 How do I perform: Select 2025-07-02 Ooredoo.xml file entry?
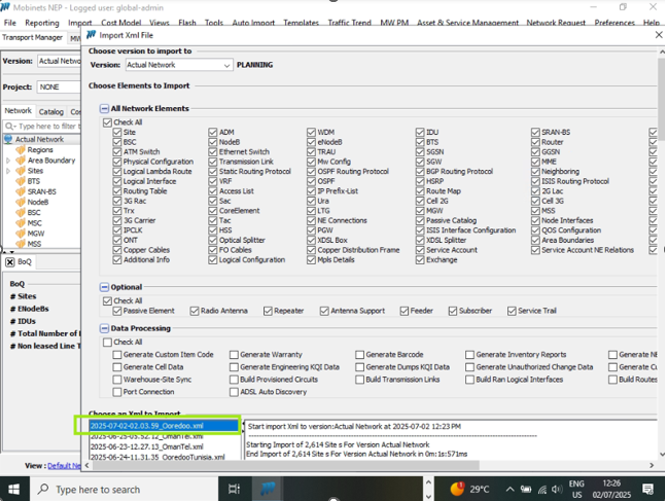tap(160, 425)
